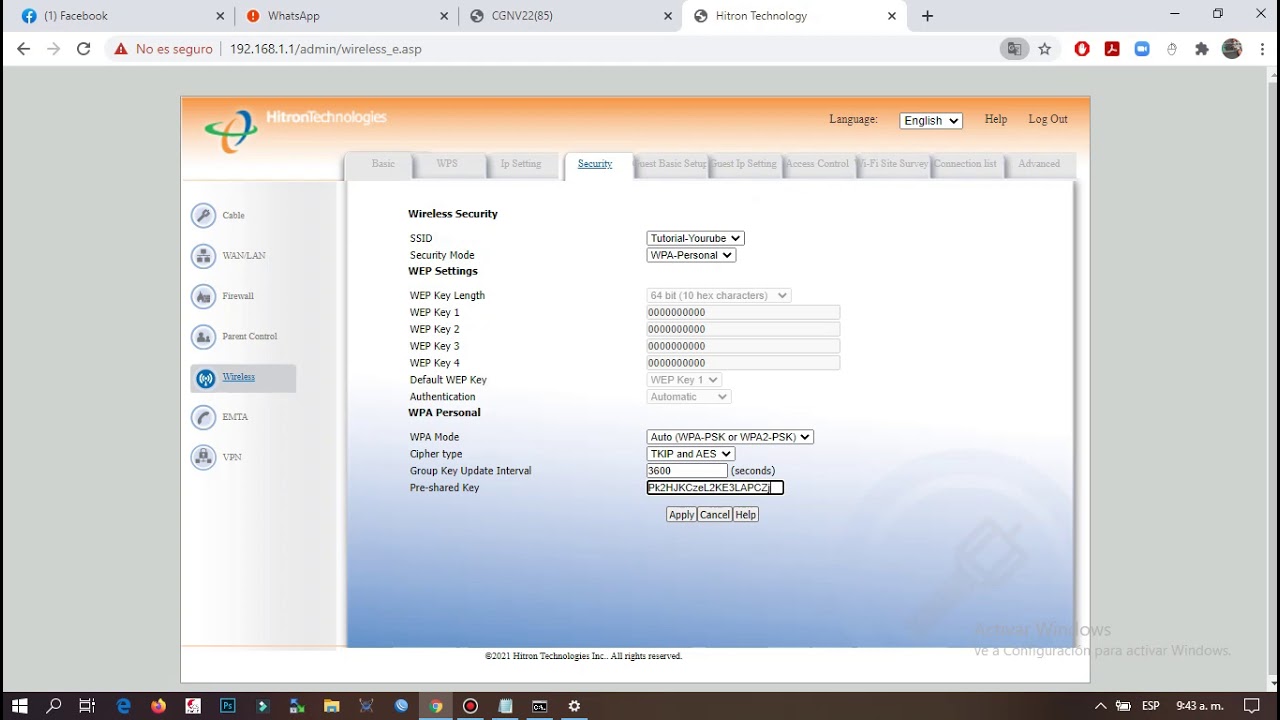
Task: Open the Security Mode dropdown
Action: [x=691, y=255]
